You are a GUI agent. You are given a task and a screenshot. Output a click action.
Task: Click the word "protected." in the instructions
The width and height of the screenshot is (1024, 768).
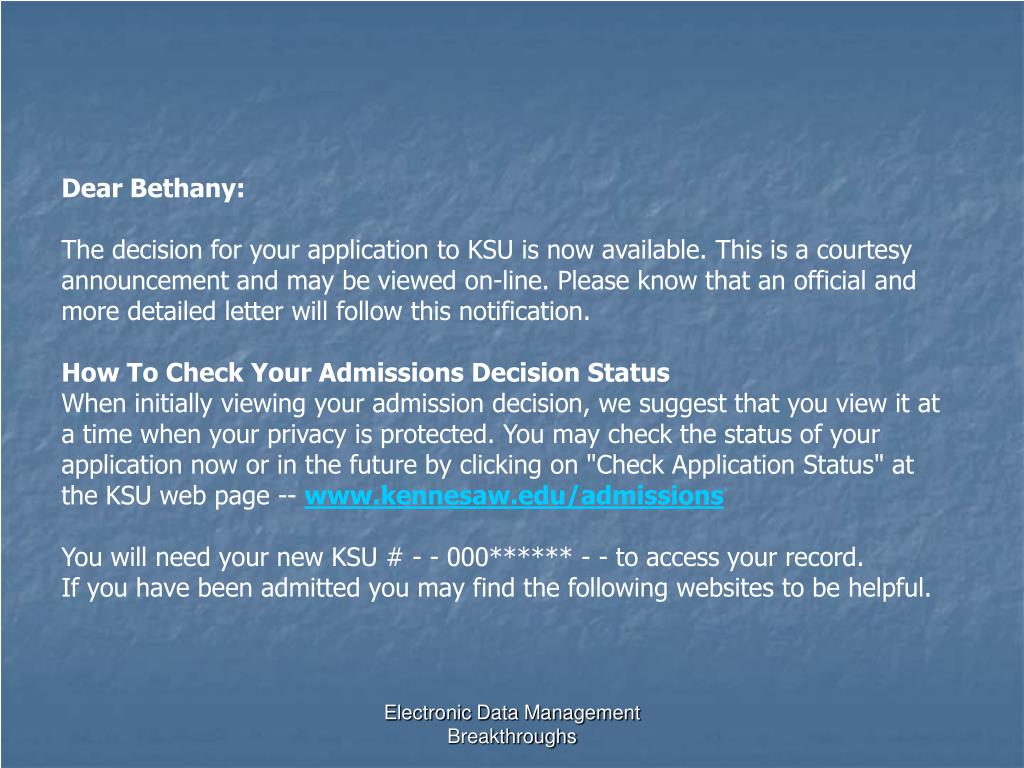pyautogui.click(x=437, y=434)
